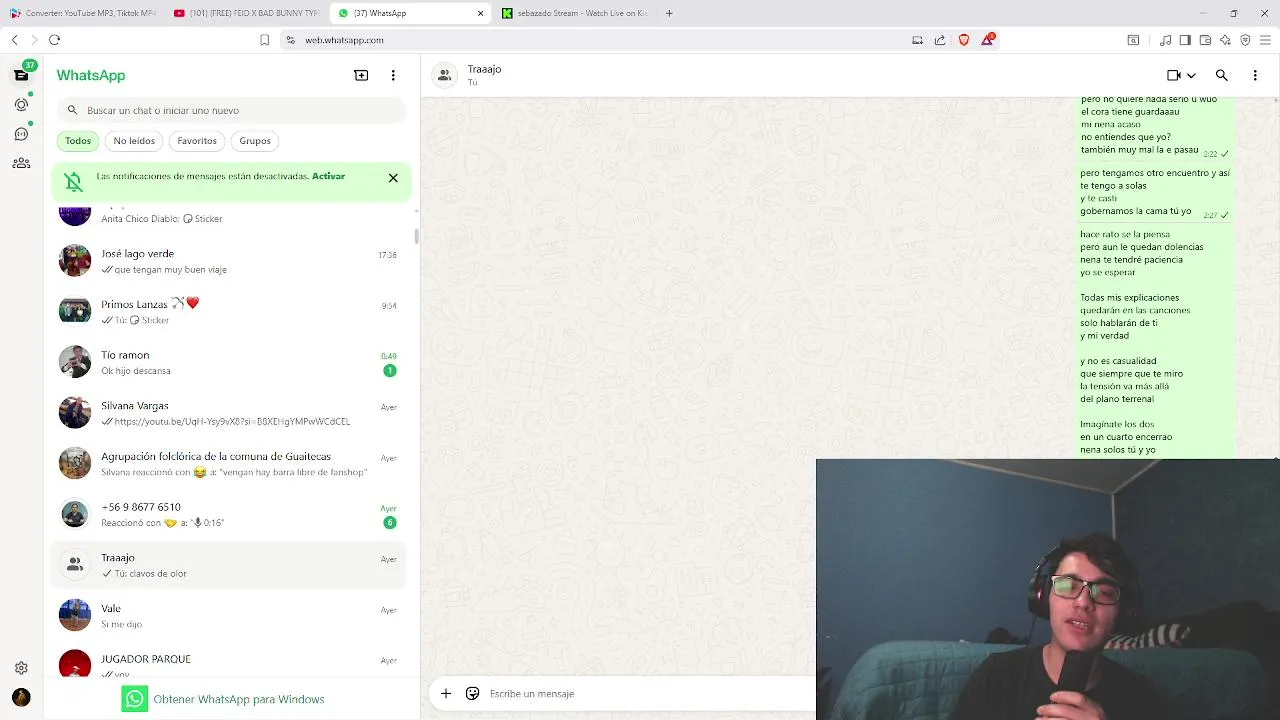Close the WhatsApp browser tab

pyautogui.click(x=481, y=13)
